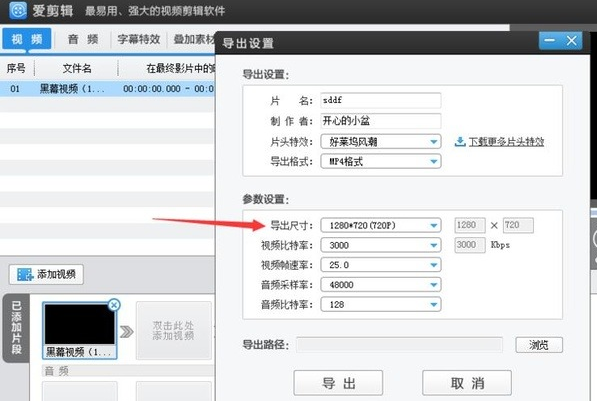Open the 叠加素材 tab

click(x=193, y=39)
